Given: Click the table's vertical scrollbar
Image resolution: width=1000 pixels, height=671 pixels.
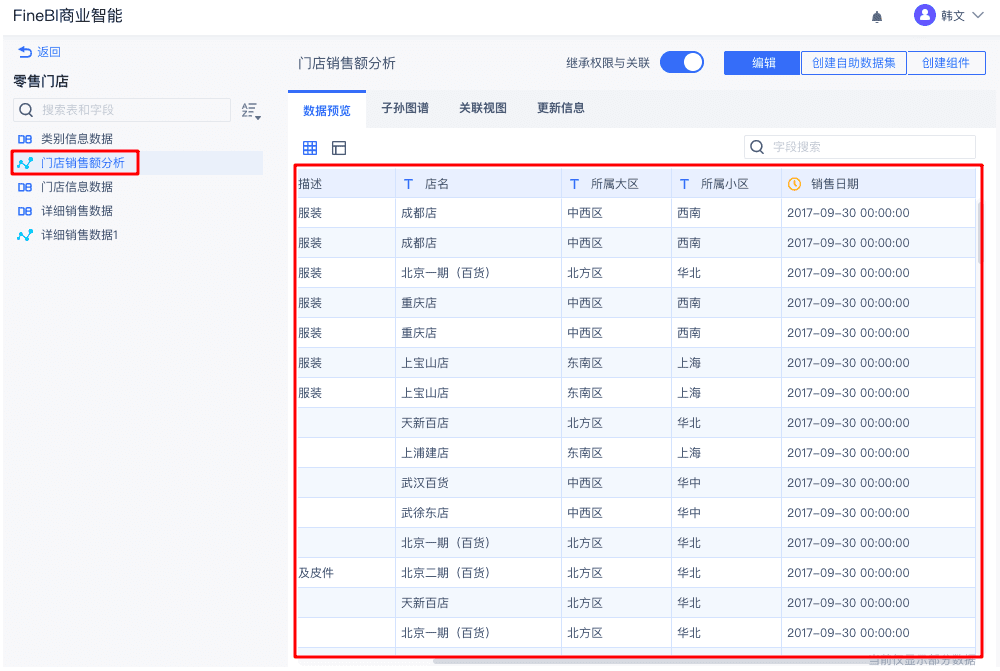Looking at the screenshot, I should [979, 230].
